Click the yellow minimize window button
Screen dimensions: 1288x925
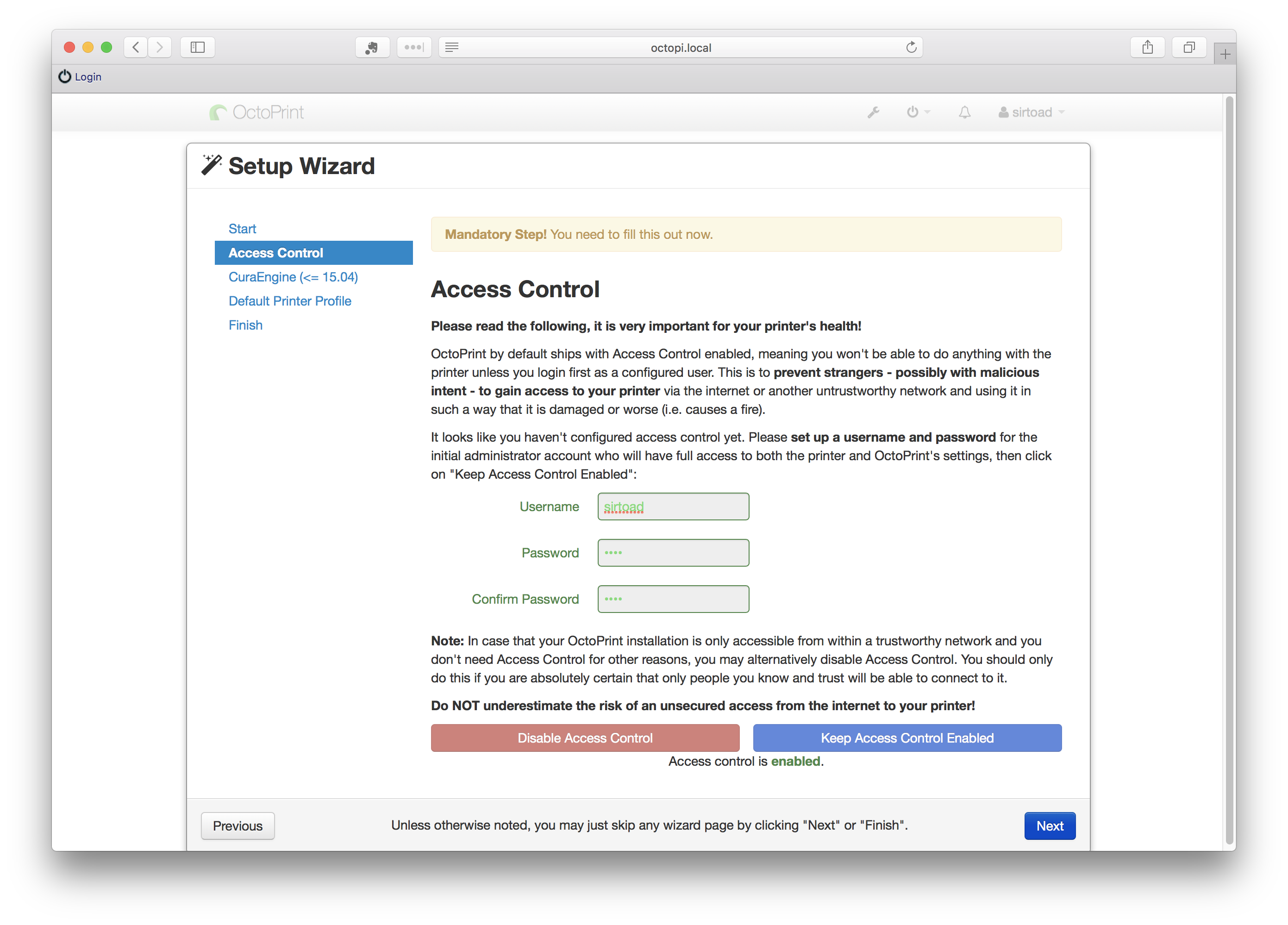[x=88, y=47]
